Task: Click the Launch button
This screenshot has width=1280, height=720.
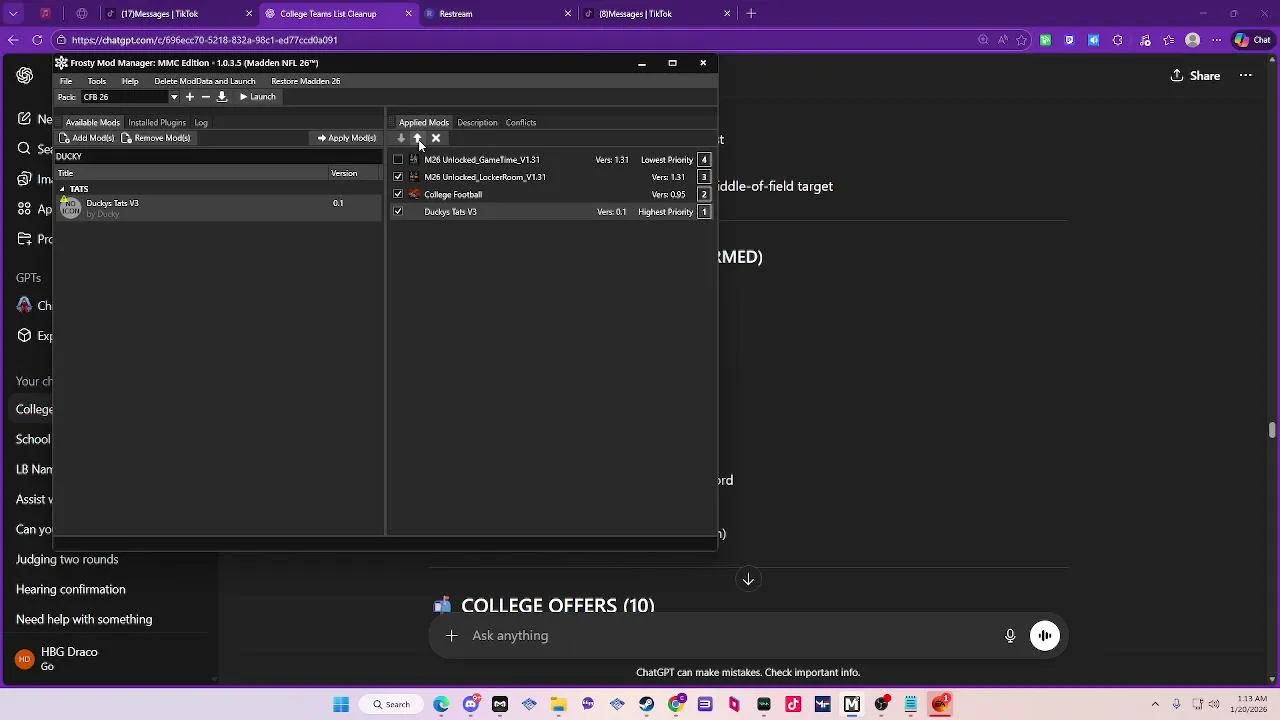Action: [257, 97]
